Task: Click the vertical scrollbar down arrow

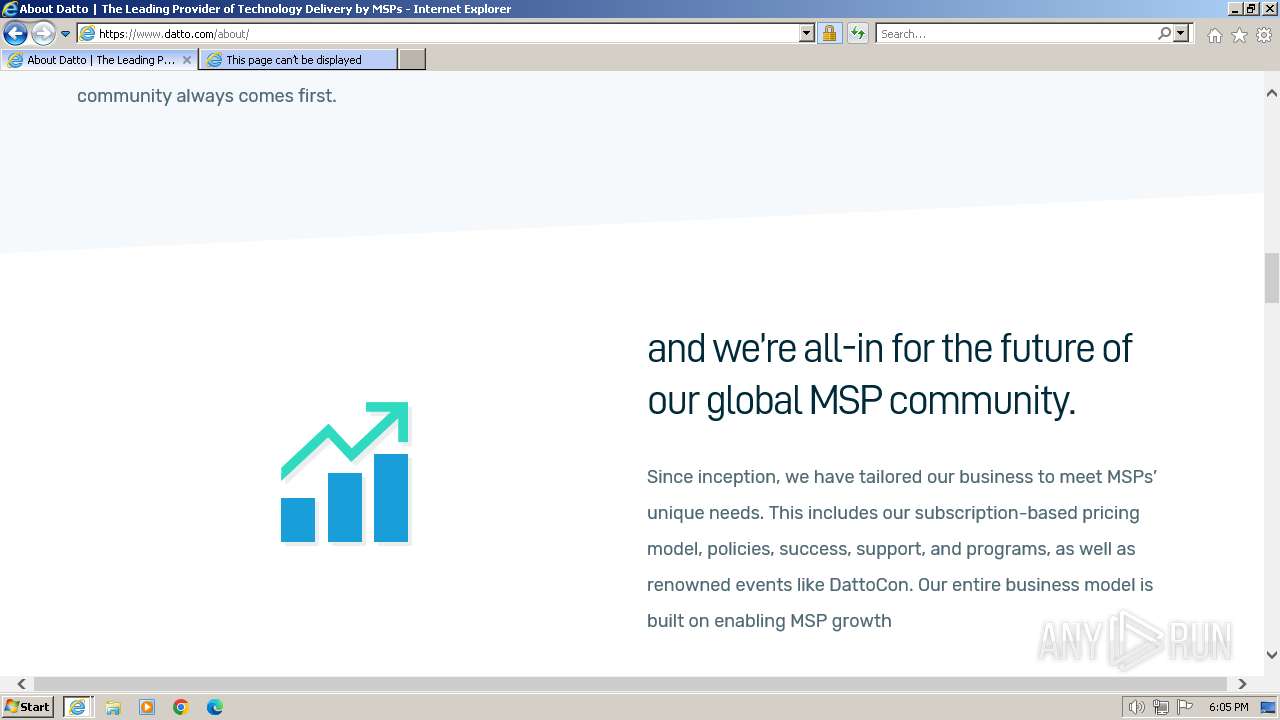Action: coord(1272,655)
